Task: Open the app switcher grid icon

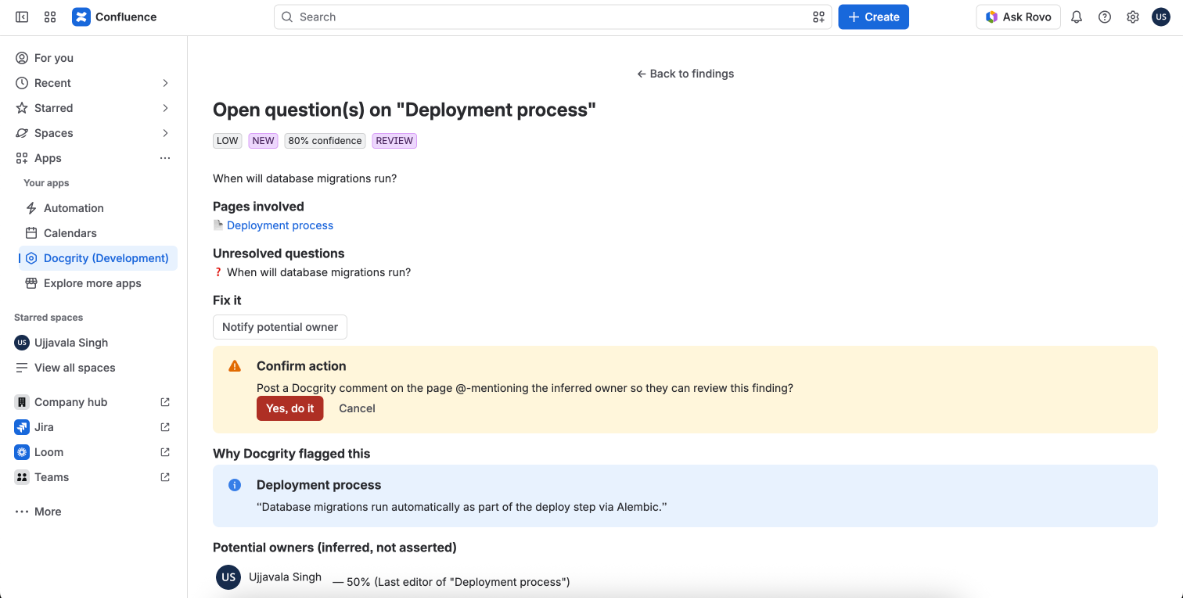Action: pos(50,17)
